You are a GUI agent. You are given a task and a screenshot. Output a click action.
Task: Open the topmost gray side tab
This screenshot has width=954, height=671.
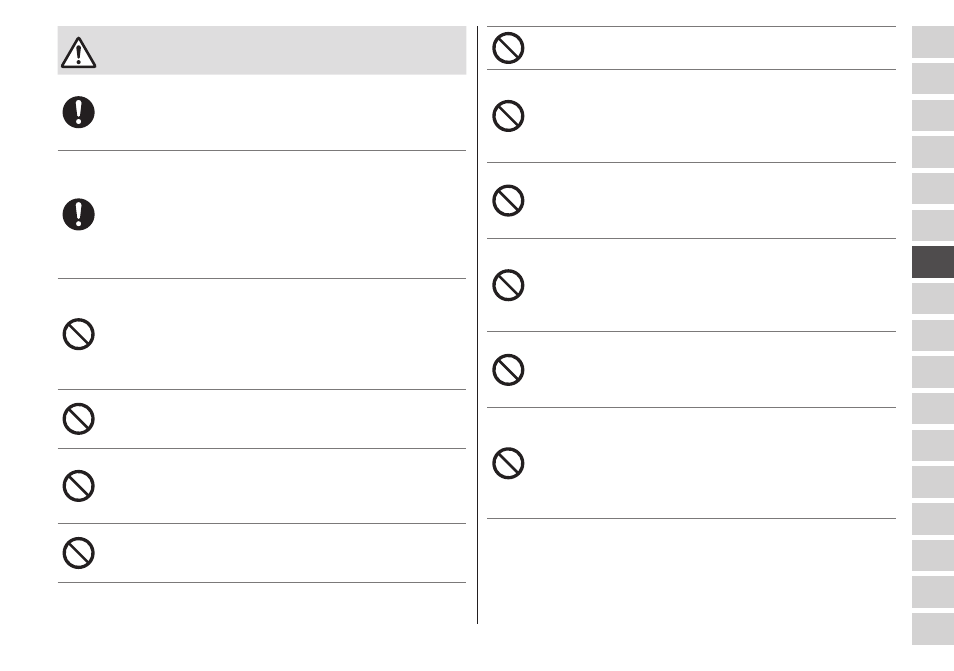(933, 42)
